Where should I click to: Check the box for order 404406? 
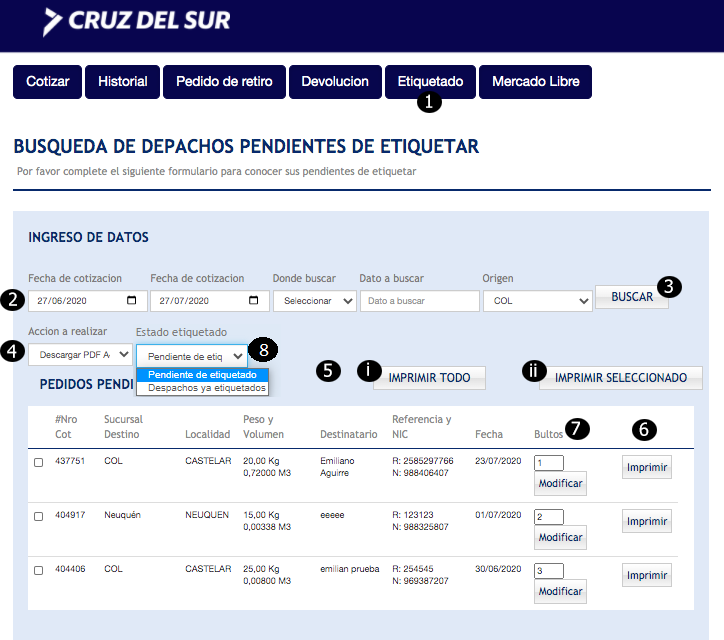pyautogui.click(x=38, y=570)
